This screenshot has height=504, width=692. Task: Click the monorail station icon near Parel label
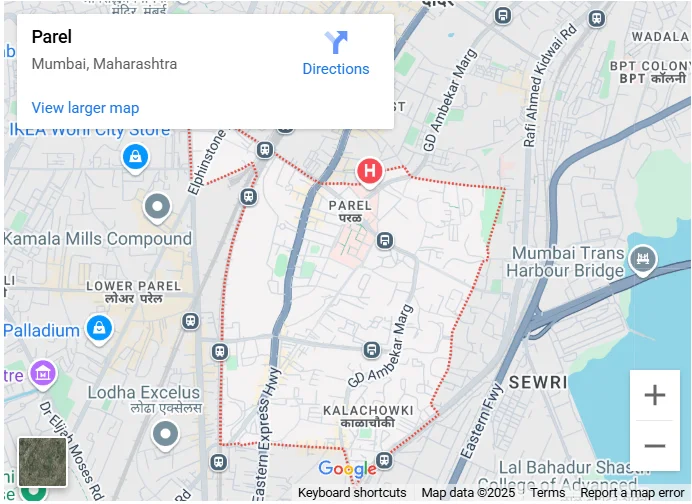[385, 241]
